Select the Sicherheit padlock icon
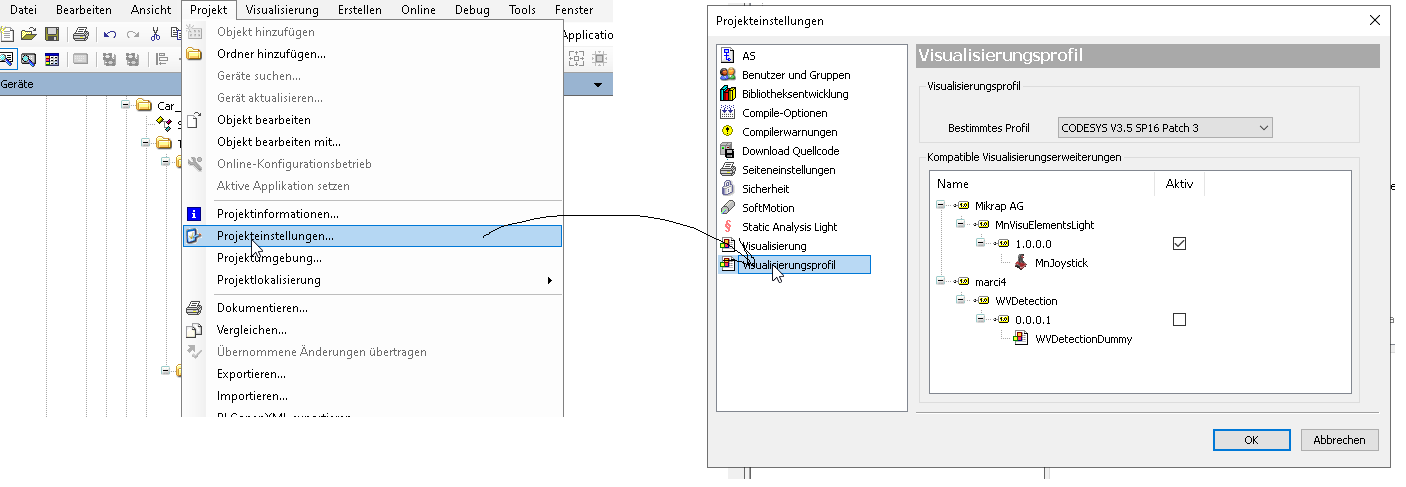This screenshot has width=1406, height=487. click(x=727, y=189)
